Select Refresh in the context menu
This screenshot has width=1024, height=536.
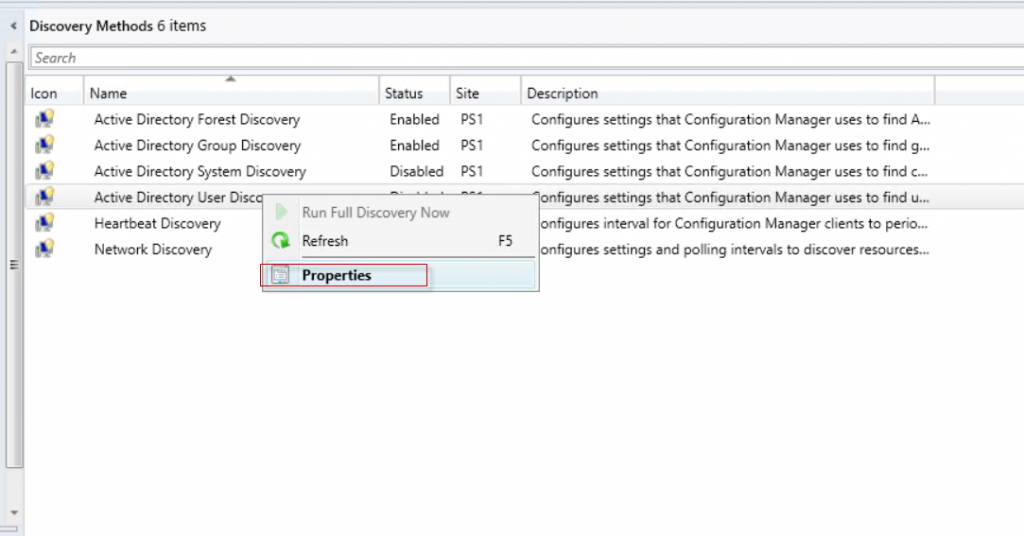coord(400,241)
